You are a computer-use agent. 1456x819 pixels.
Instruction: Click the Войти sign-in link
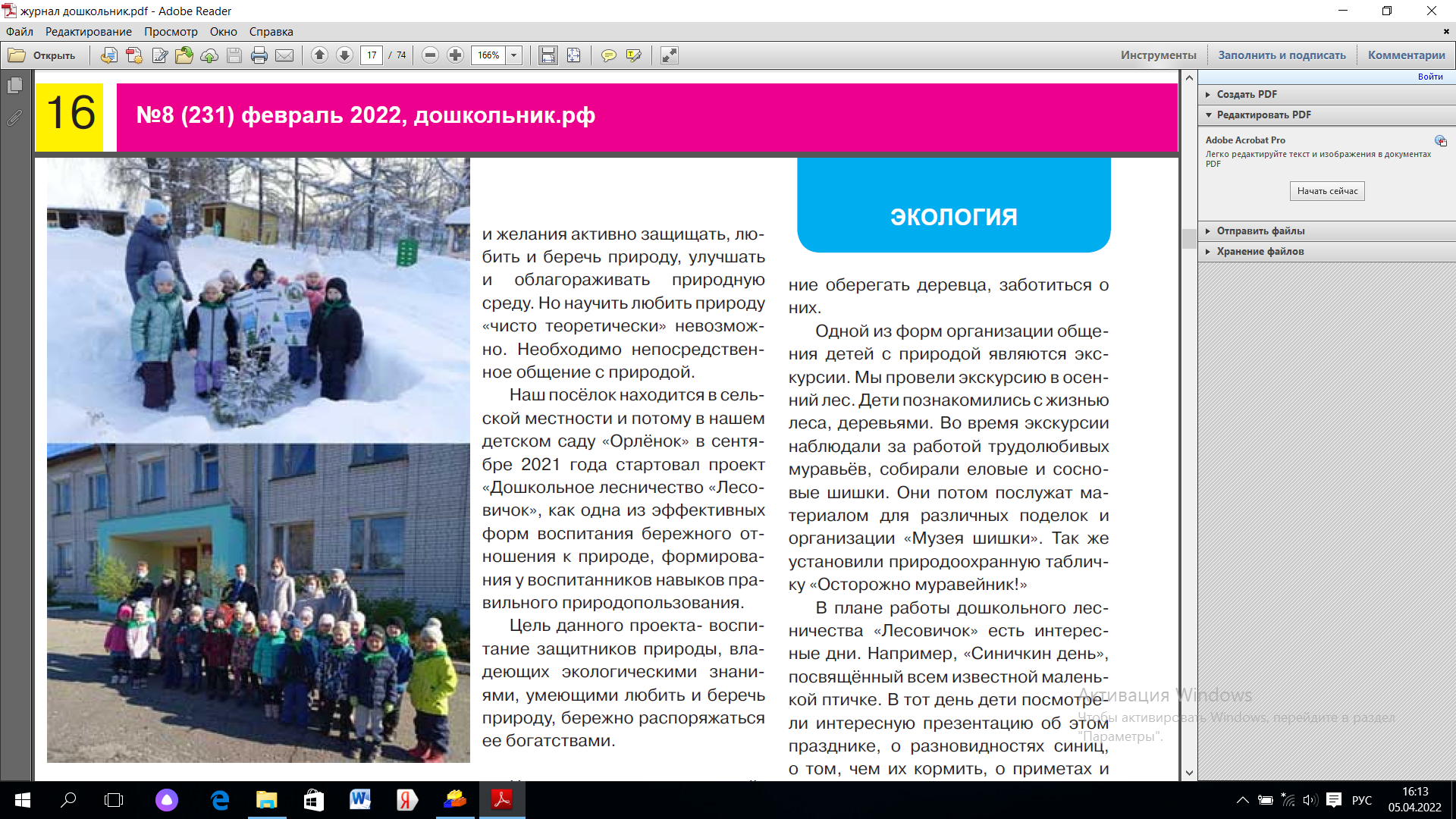(1430, 77)
